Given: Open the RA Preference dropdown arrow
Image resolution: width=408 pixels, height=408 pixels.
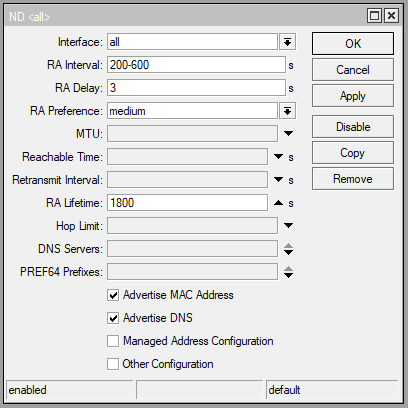Looking at the screenshot, I should pos(287,111).
